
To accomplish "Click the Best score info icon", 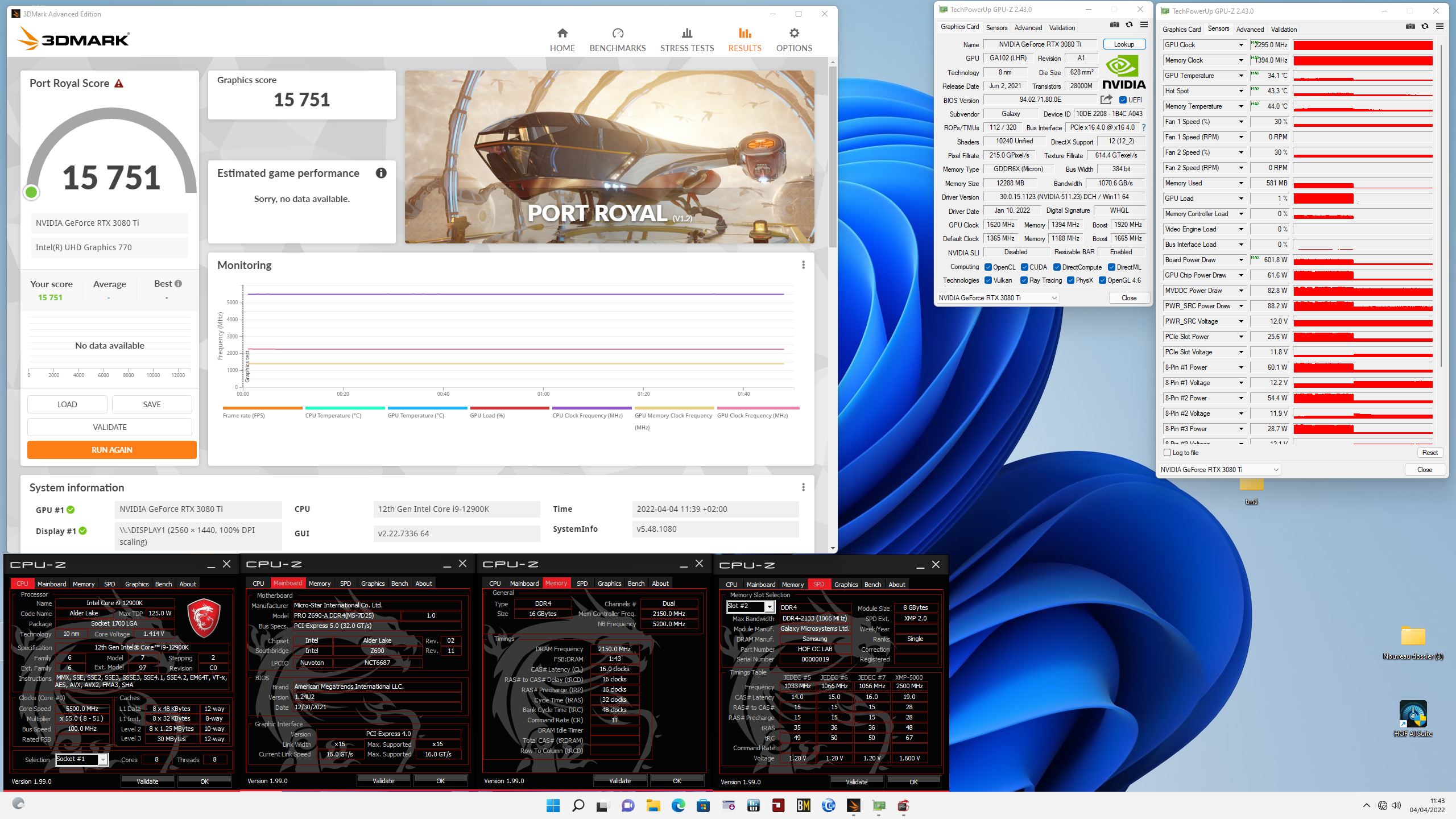I will click(179, 284).
